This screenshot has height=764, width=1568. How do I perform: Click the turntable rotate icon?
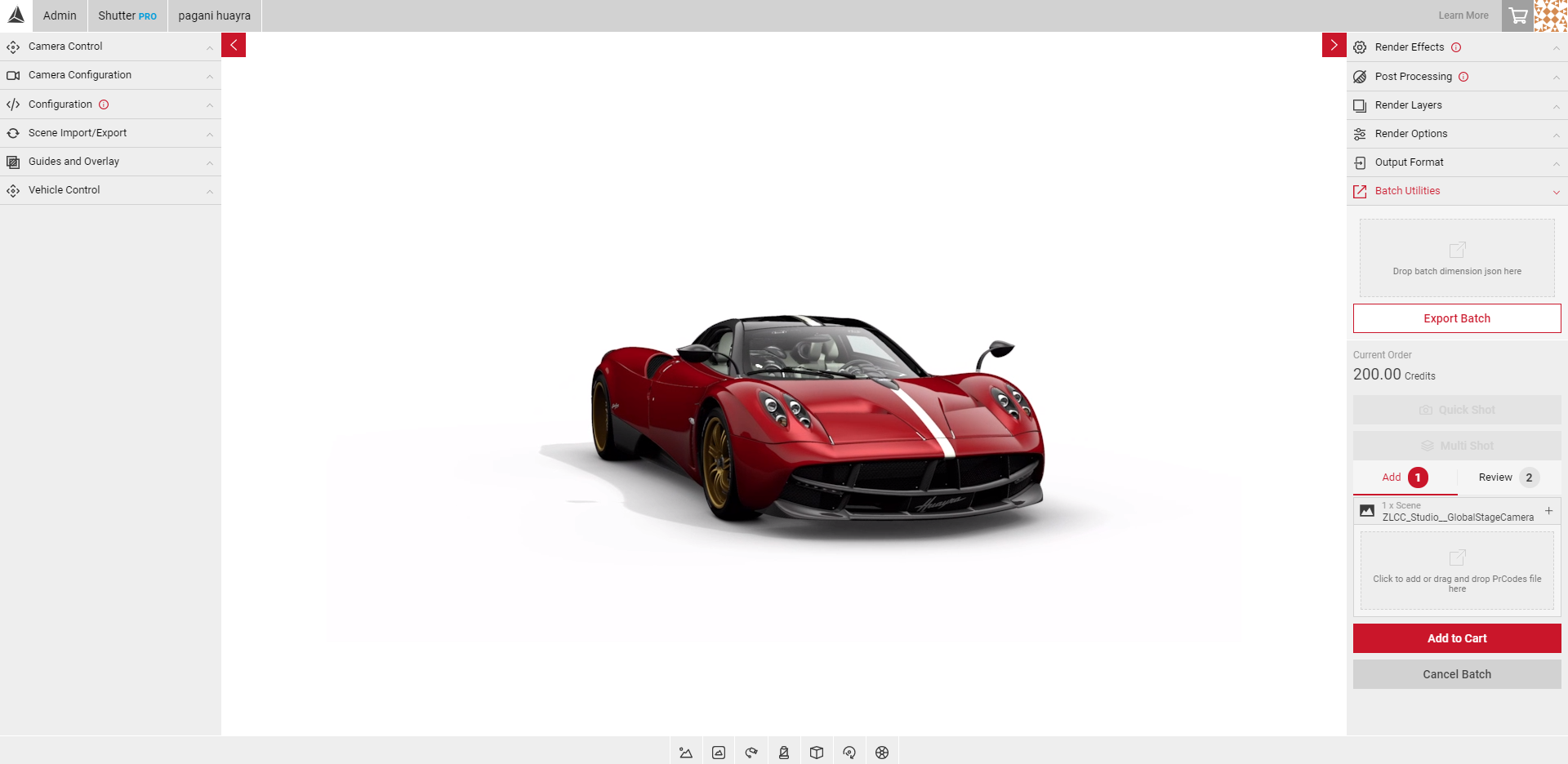[x=849, y=753]
